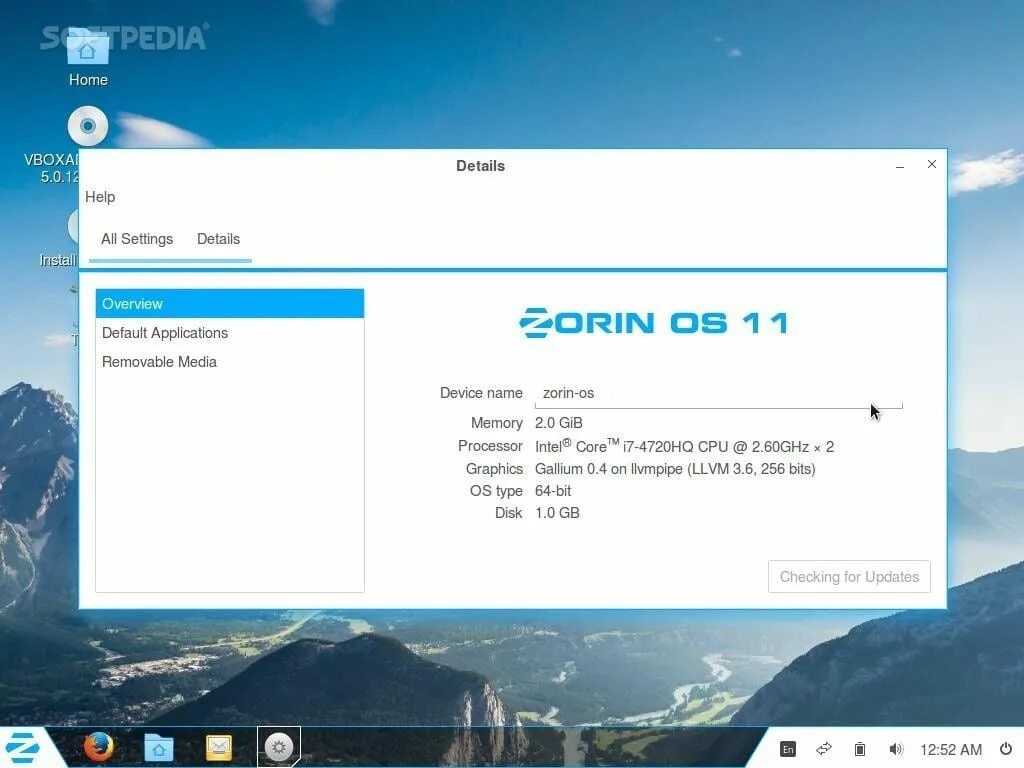Open the power button tray icon
The width and height of the screenshot is (1024, 768).
click(1006, 748)
